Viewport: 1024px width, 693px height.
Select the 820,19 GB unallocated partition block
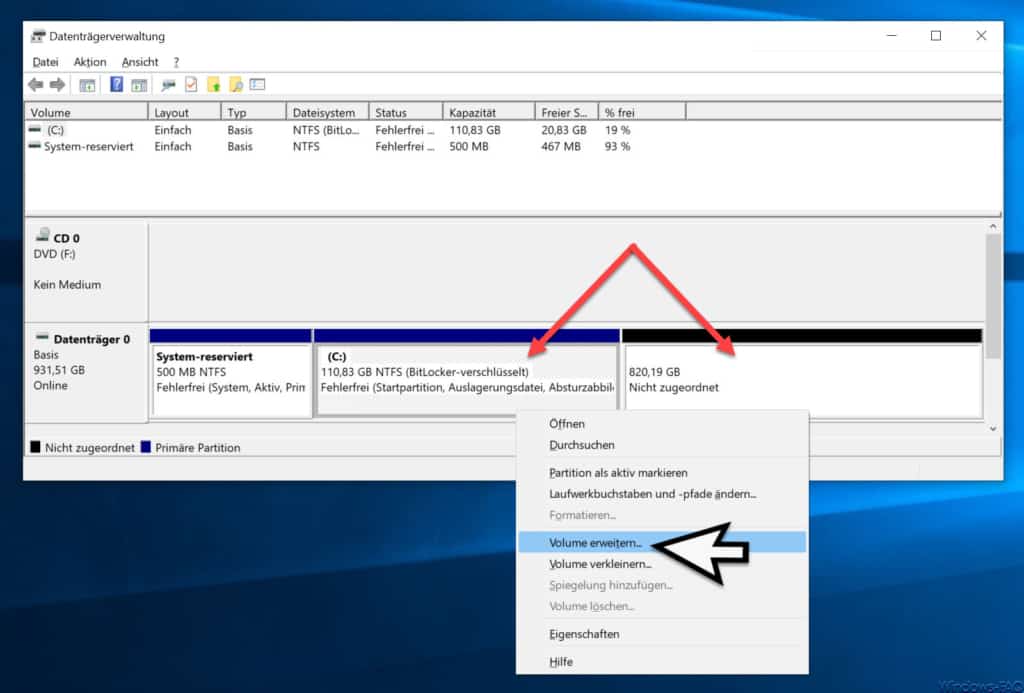click(x=802, y=381)
